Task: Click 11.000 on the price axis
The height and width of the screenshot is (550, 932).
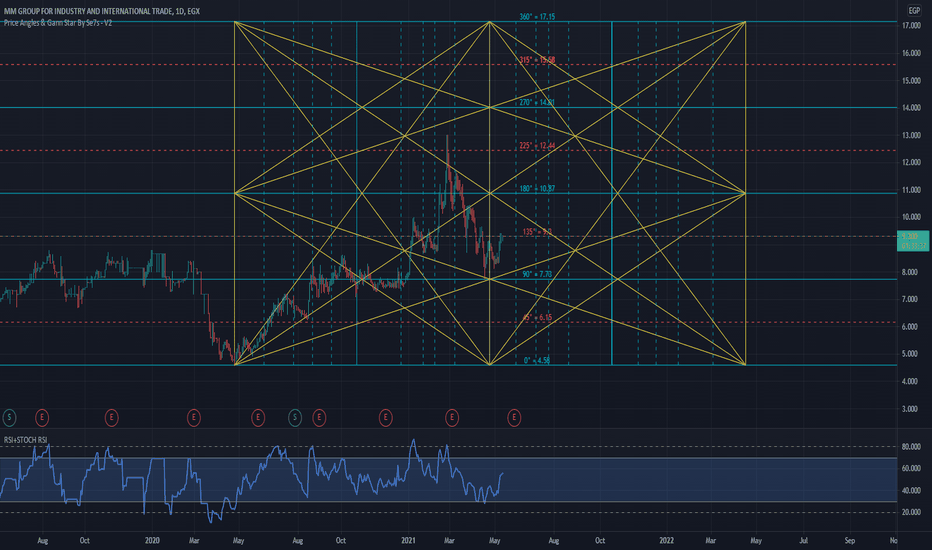Action: click(x=911, y=190)
